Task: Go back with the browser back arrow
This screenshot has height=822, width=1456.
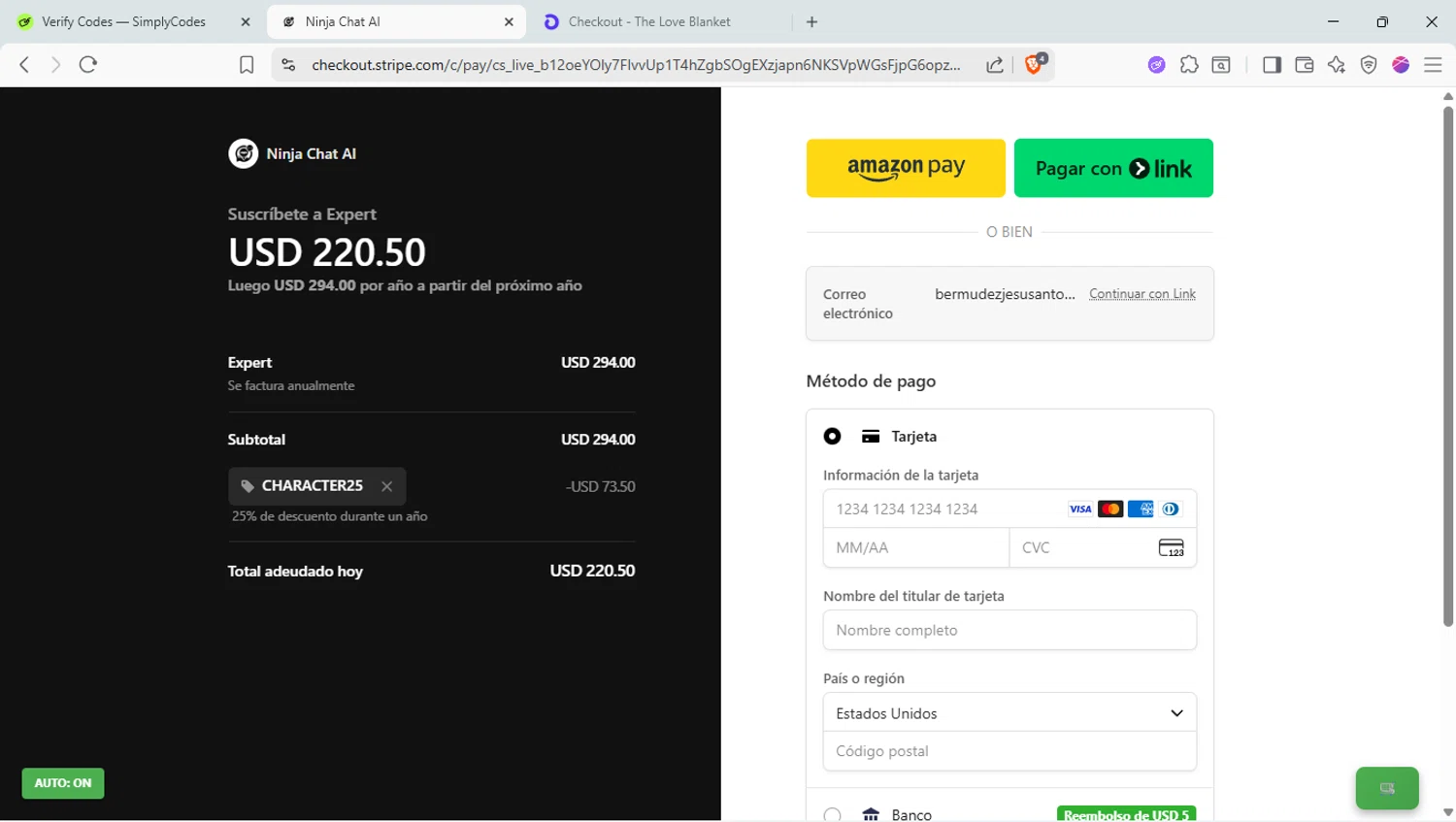Action: click(24, 65)
